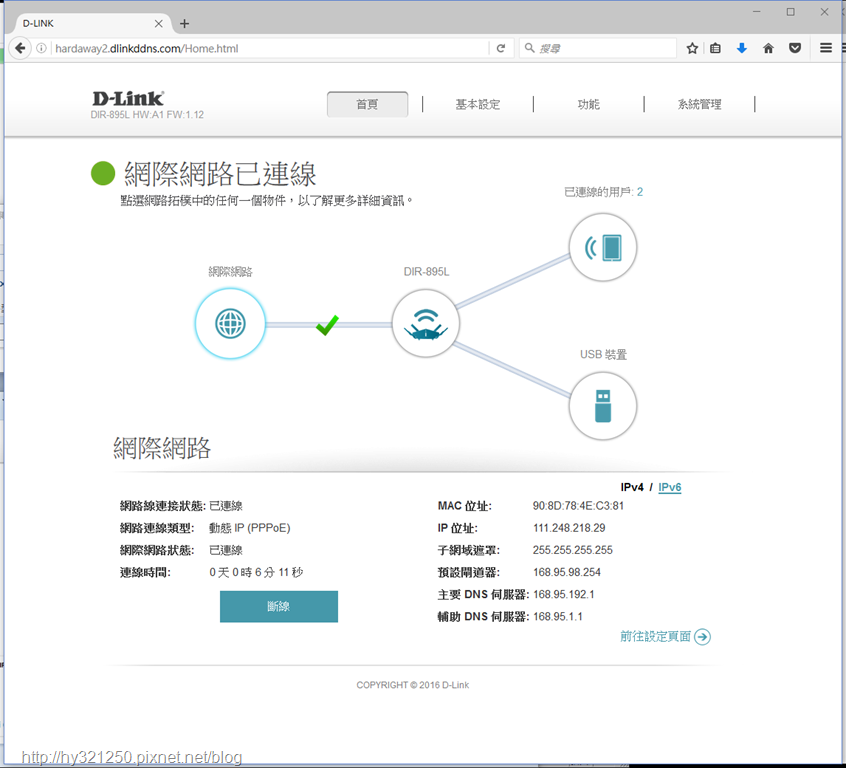Open the browser hamburger menu
This screenshot has height=768, width=846.
pyautogui.click(x=825, y=48)
